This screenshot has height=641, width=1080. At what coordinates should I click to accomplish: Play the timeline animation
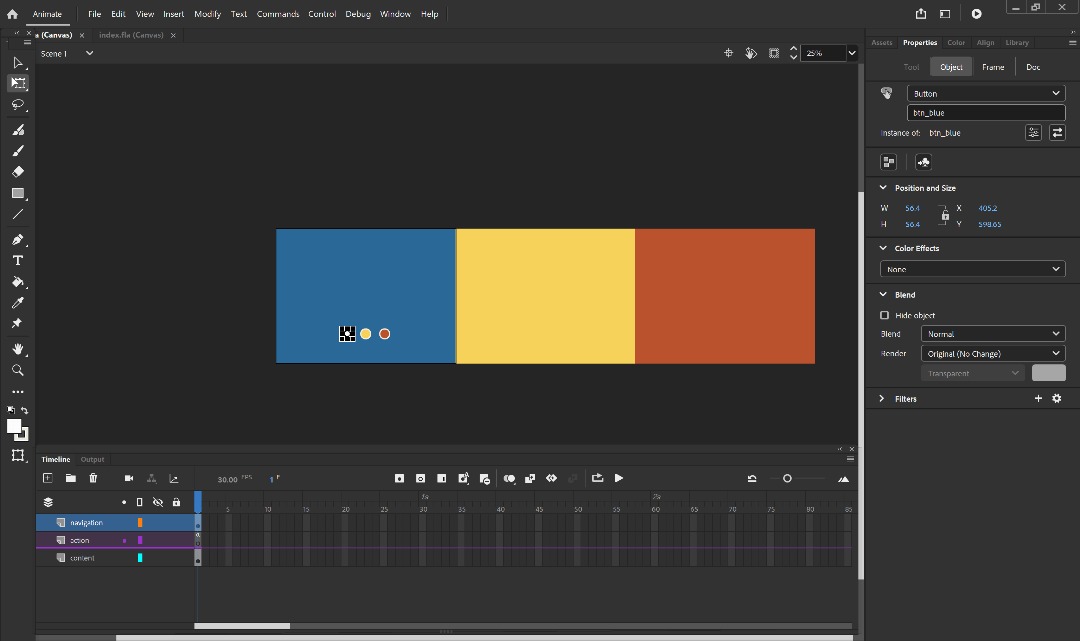(619, 479)
